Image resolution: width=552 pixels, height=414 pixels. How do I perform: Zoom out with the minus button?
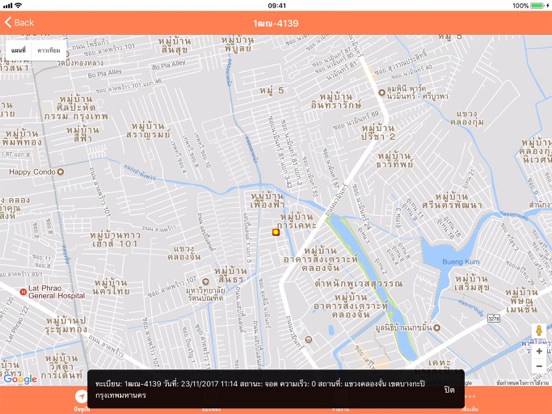click(539, 366)
